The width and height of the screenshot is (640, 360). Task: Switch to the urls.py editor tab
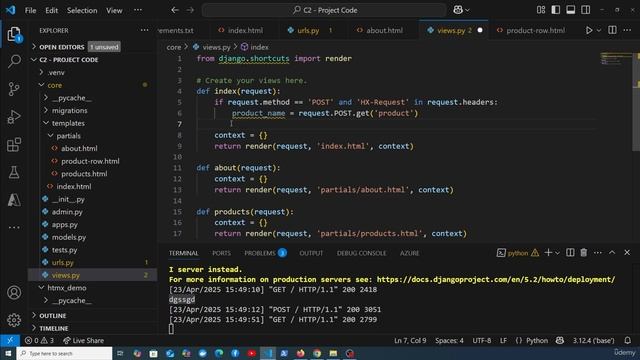(309, 30)
